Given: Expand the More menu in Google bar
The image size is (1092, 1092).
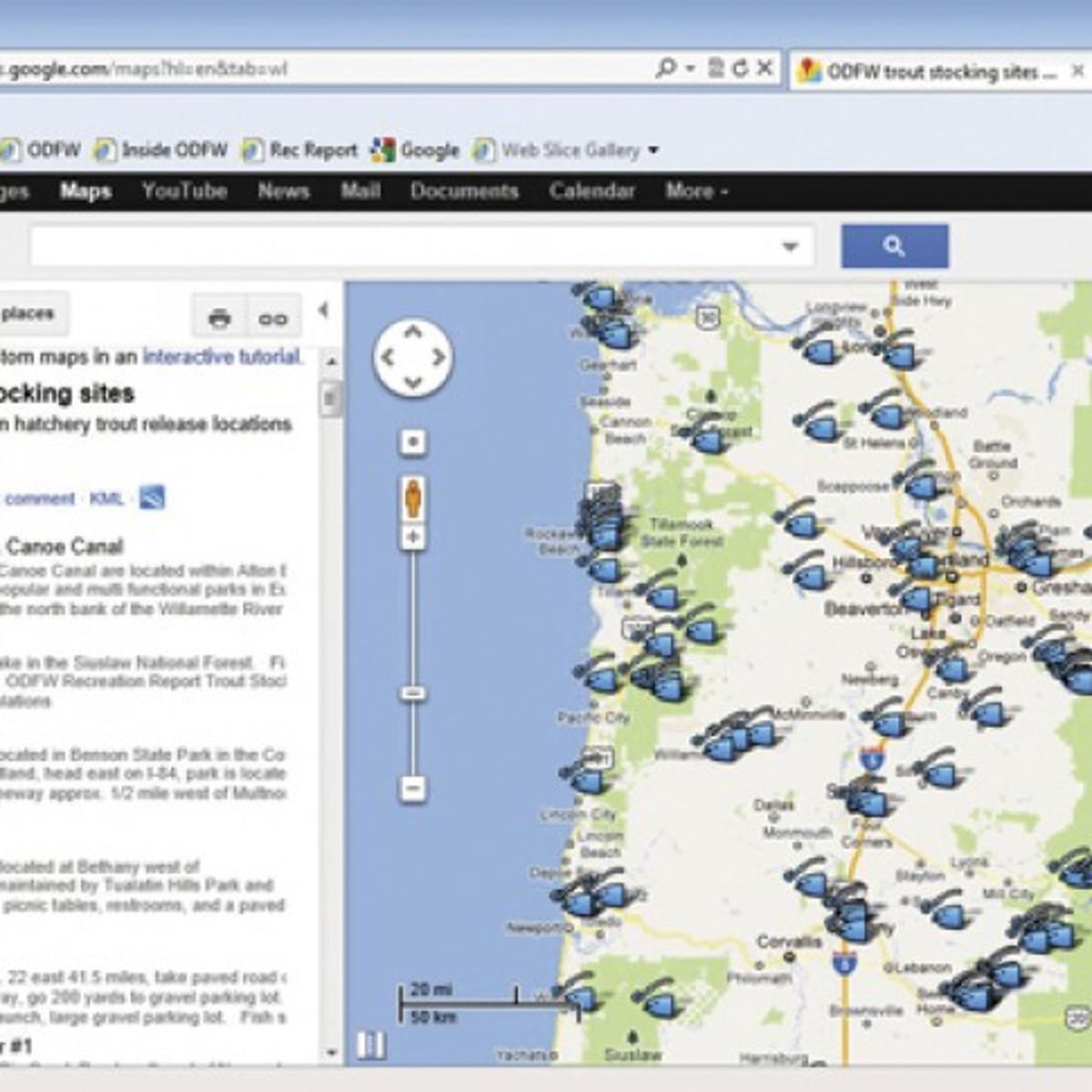Looking at the screenshot, I should coord(696,191).
